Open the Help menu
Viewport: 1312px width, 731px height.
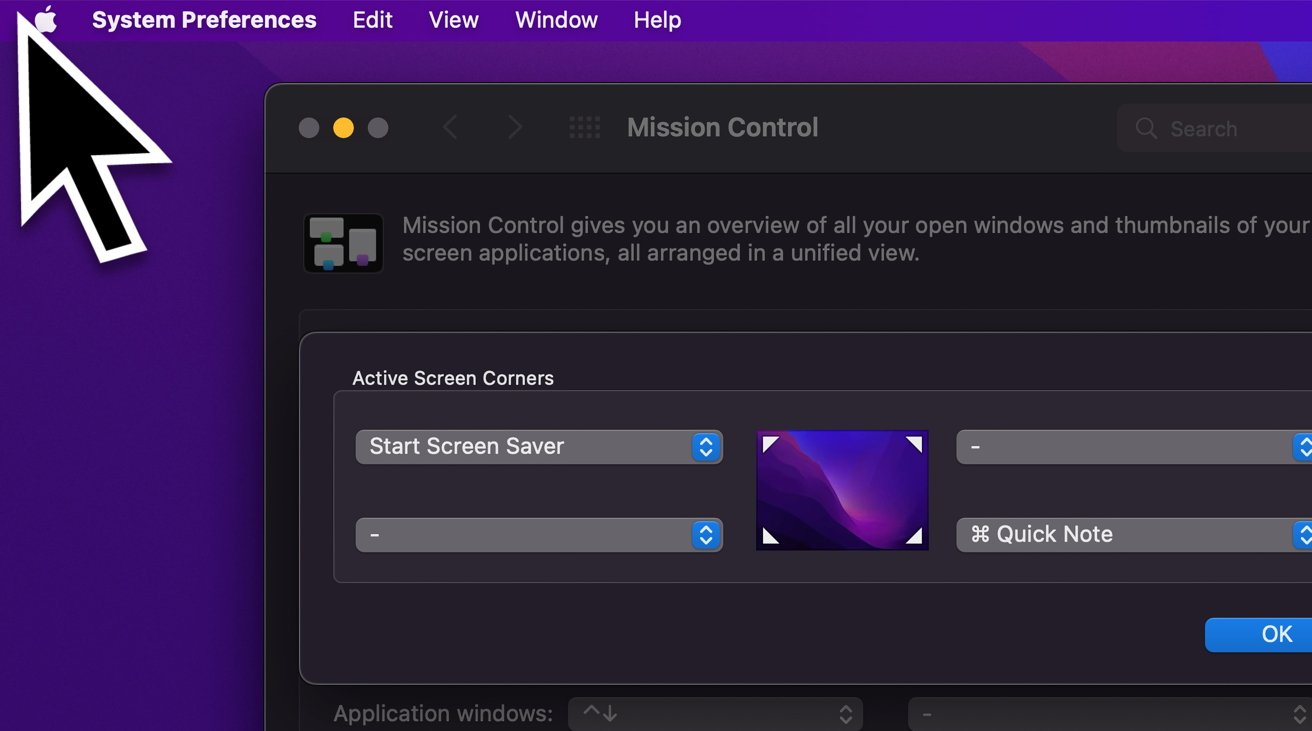point(657,19)
